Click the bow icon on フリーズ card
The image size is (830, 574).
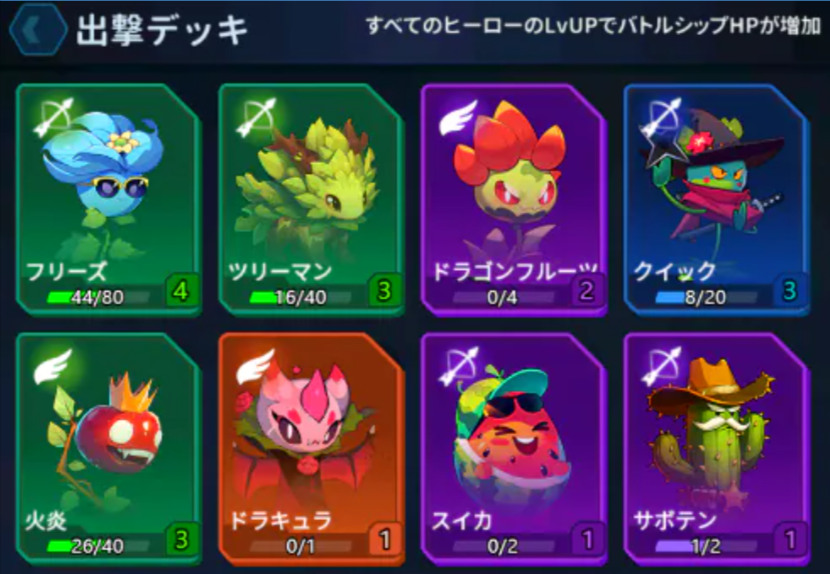[x=53, y=117]
